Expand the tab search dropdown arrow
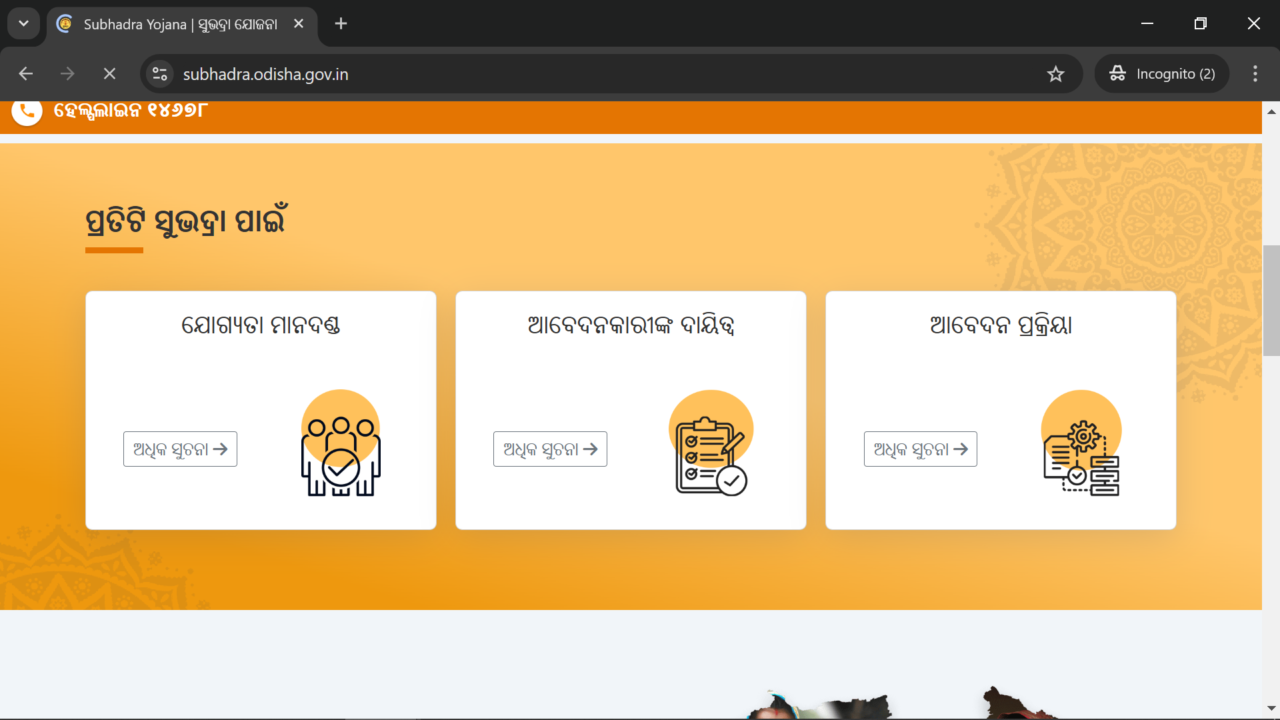 click(x=23, y=23)
